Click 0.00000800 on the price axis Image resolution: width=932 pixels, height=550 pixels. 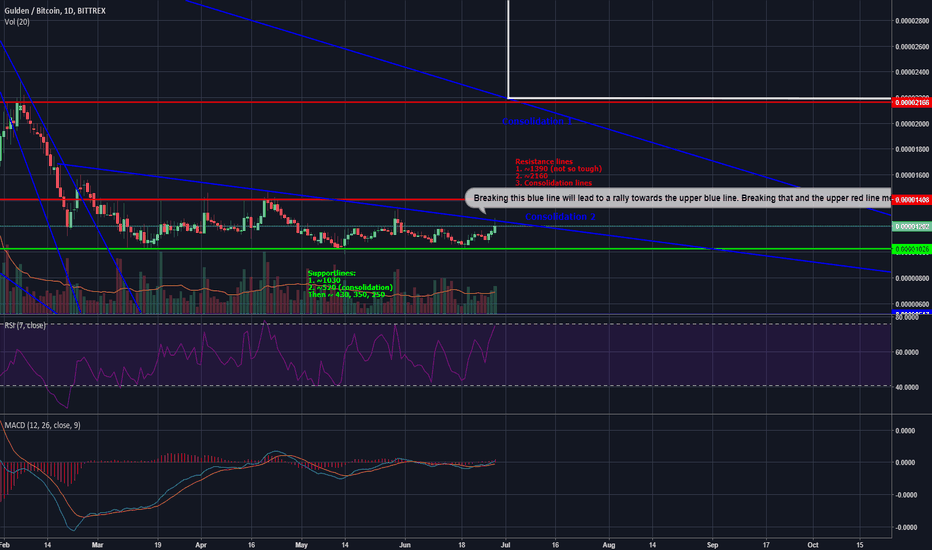[x=912, y=278]
